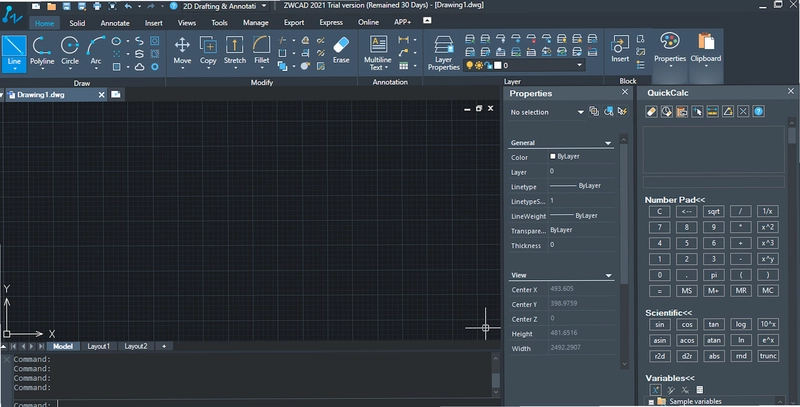Click the white layer color swatch
This screenshot has height=407, width=800.
coord(498,65)
